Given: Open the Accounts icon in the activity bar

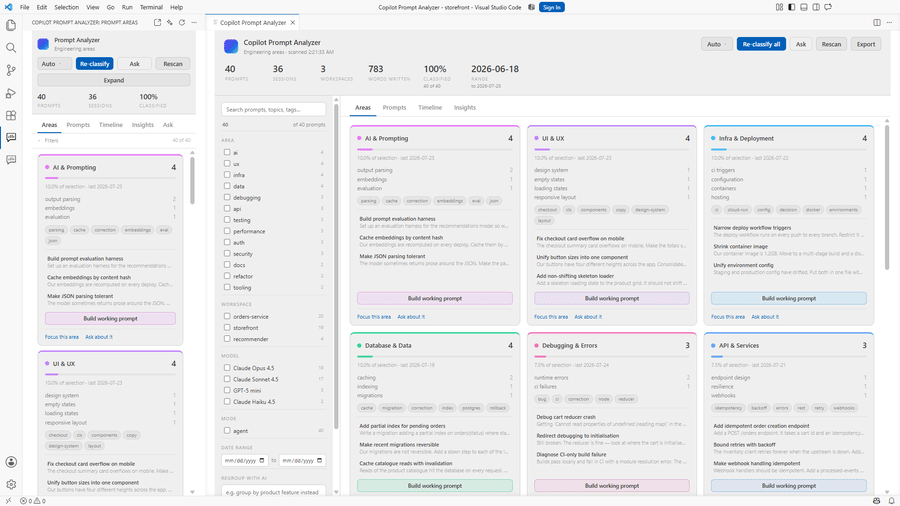Looking at the screenshot, I should click(x=11, y=462).
